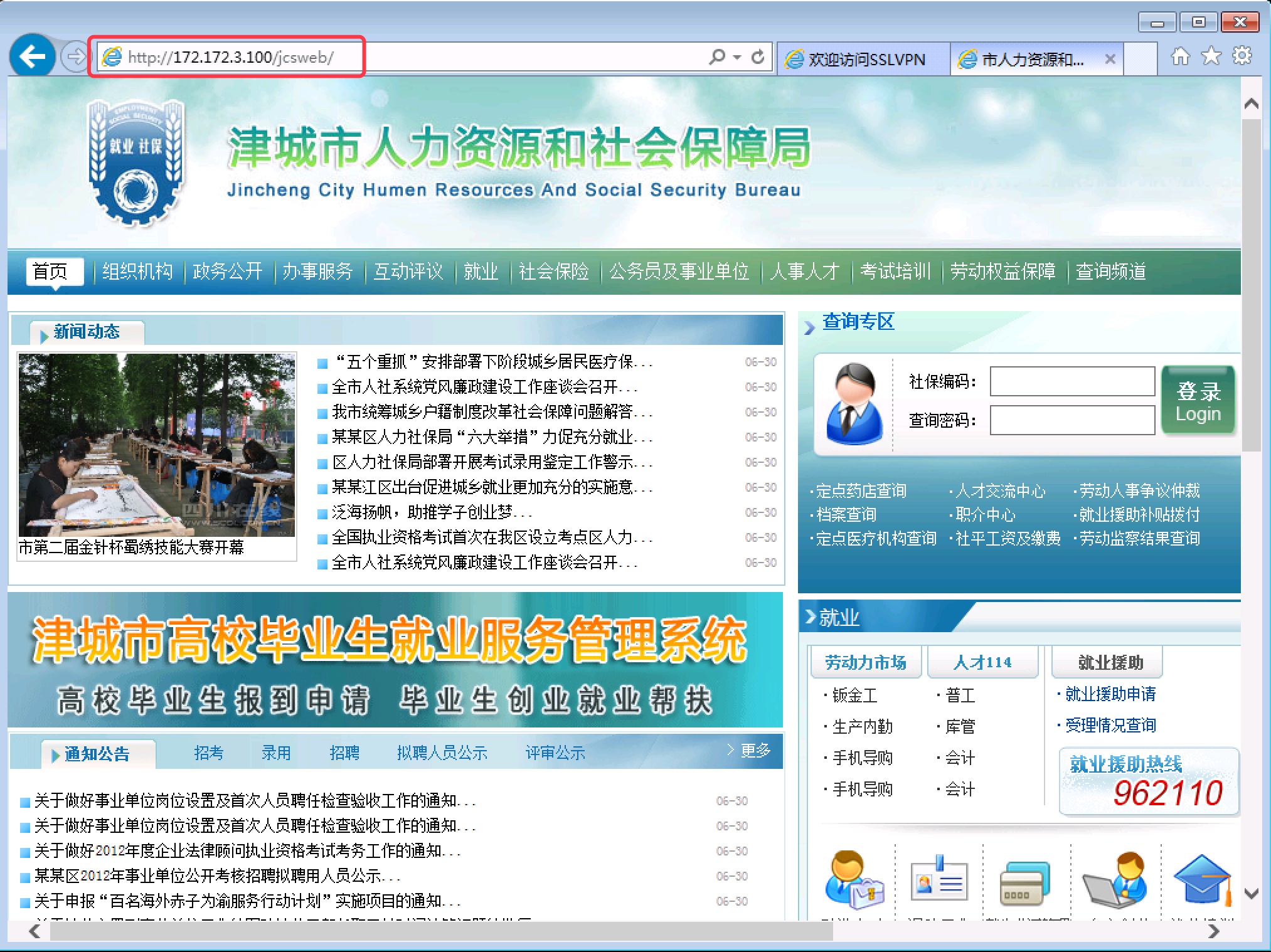Viewport: 1271px width, 952px height.
Task: Expand the address bar search dropdown arrow
Action: tap(737, 57)
